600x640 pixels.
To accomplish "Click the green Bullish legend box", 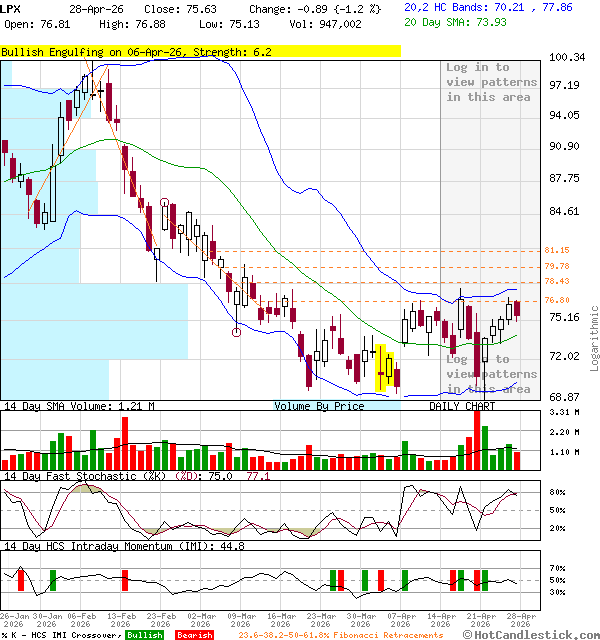I will [145, 635].
